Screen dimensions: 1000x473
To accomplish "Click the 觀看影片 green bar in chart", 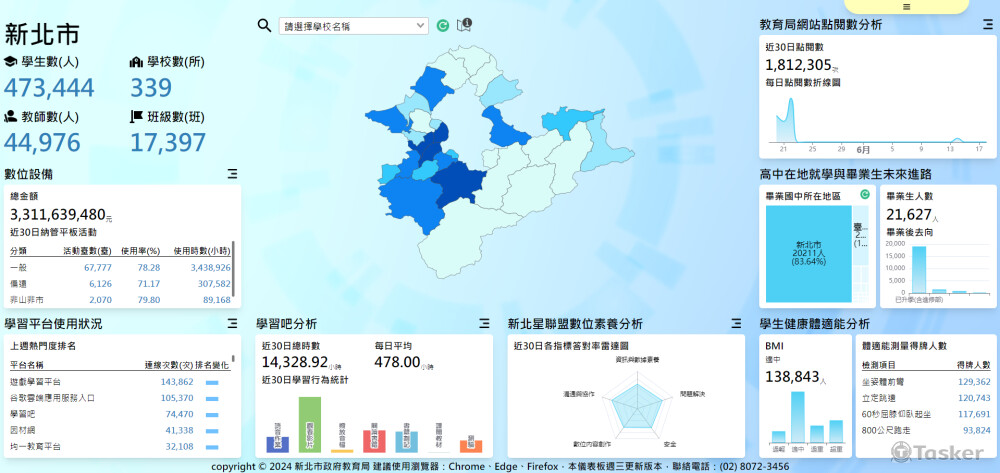I will [x=310, y=424].
